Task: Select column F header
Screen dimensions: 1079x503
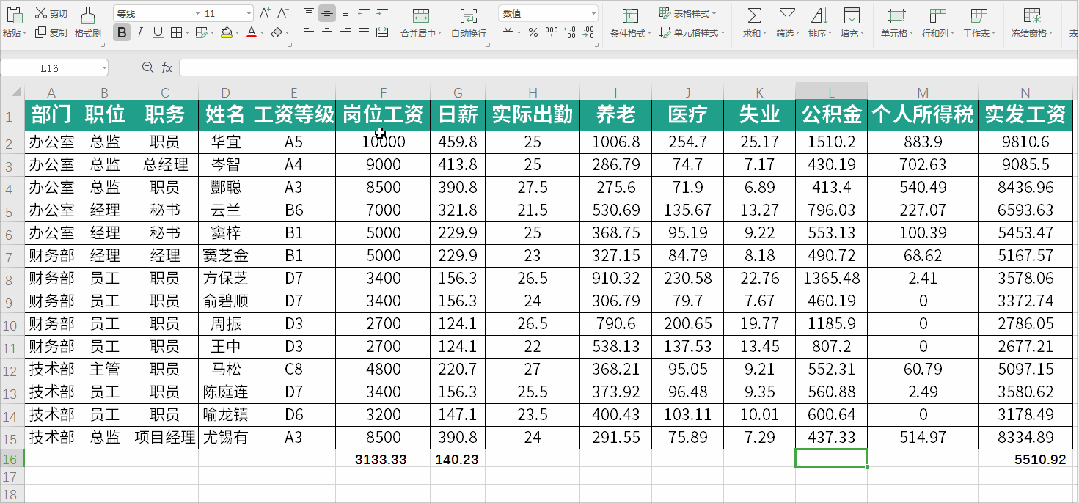Action: (383, 92)
